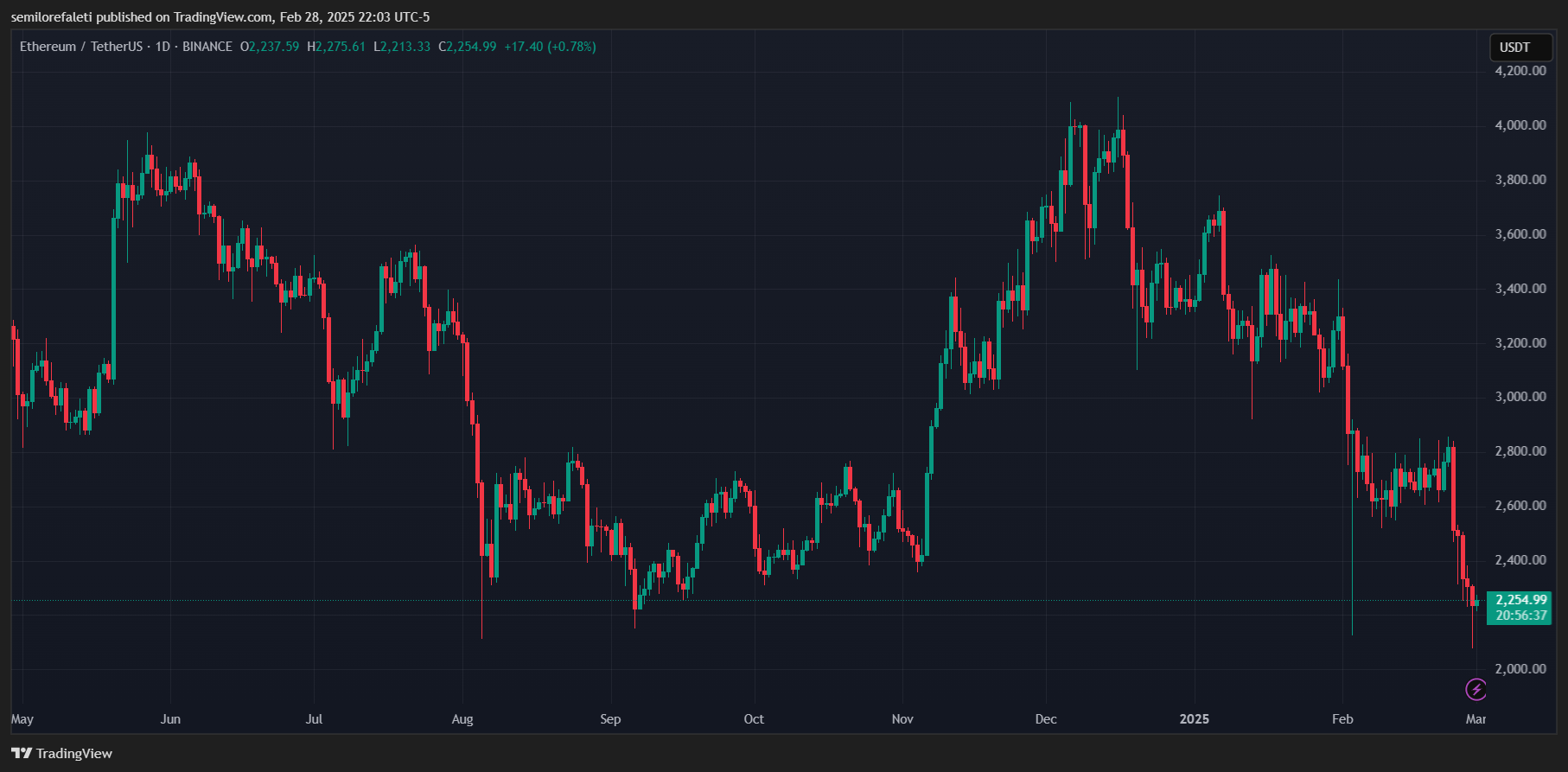
Task: Click the Oct label on the time axis
Action: click(x=754, y=719)
